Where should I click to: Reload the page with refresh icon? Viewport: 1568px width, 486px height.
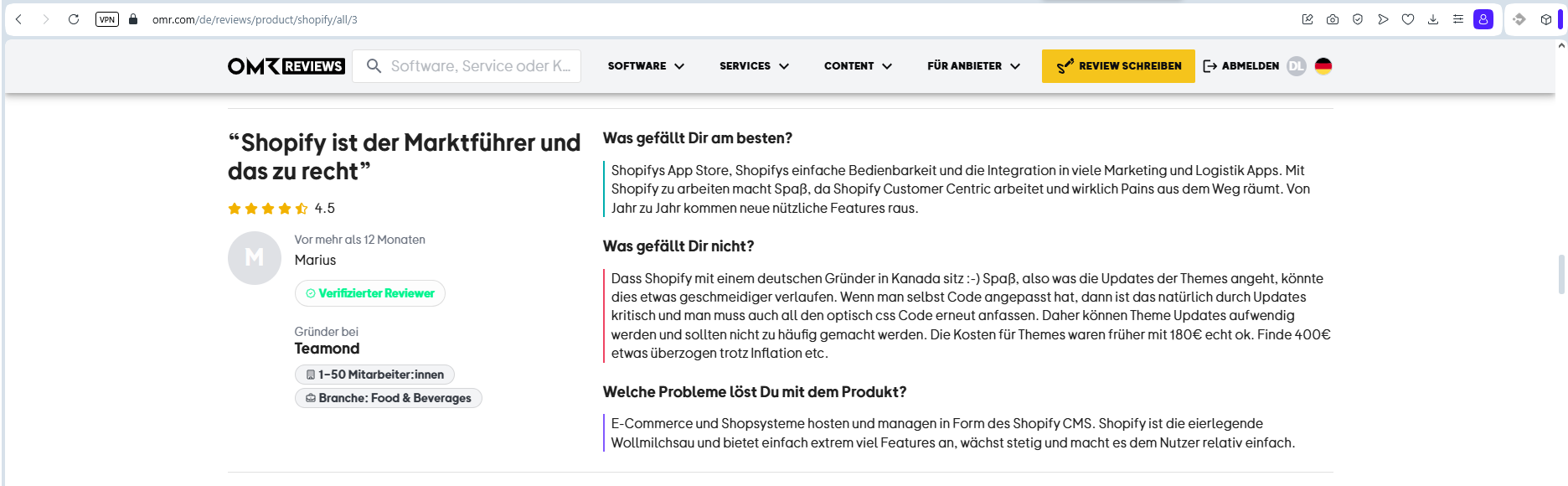74,19
